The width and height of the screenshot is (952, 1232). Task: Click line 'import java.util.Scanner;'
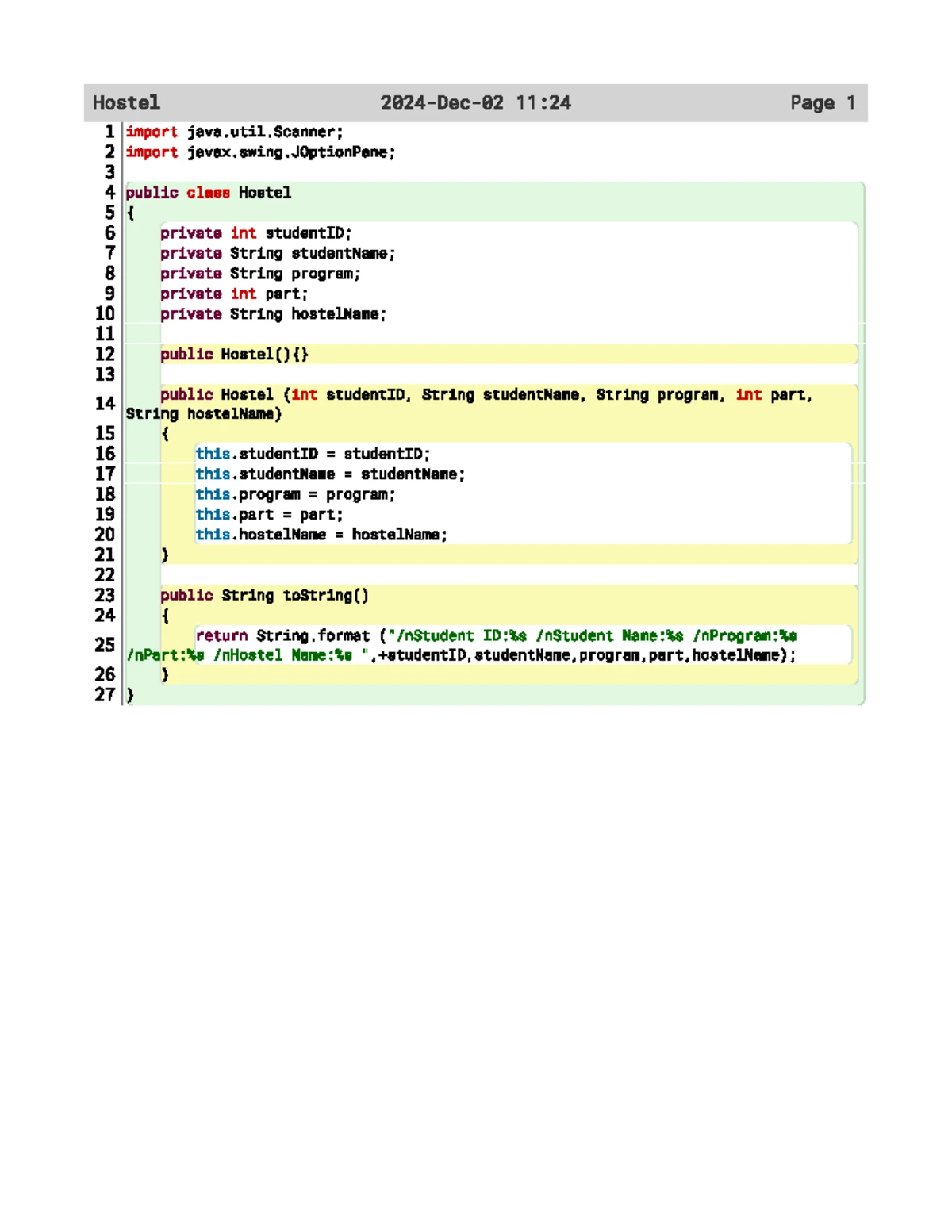pos(234,132)
